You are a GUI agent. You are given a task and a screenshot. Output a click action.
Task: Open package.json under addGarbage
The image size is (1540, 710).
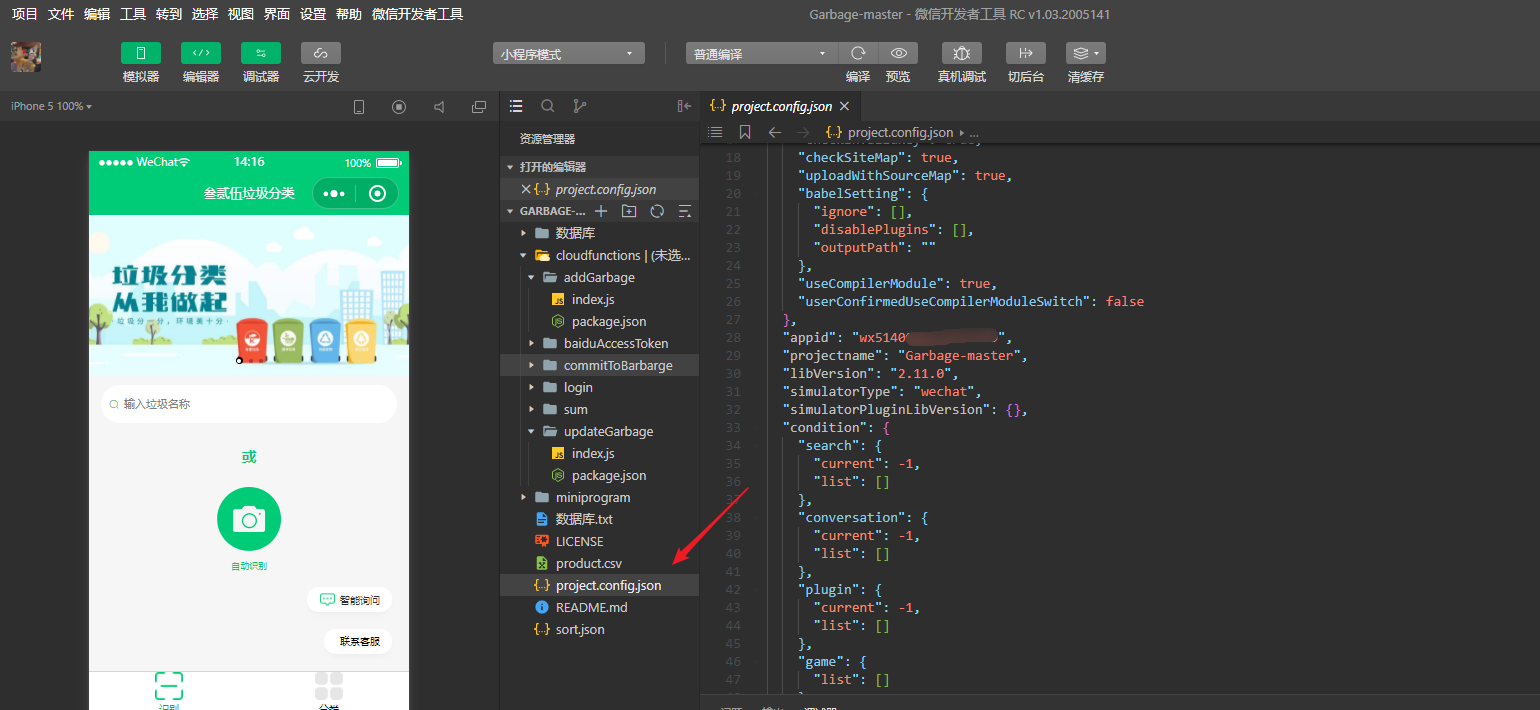[599, 321]
